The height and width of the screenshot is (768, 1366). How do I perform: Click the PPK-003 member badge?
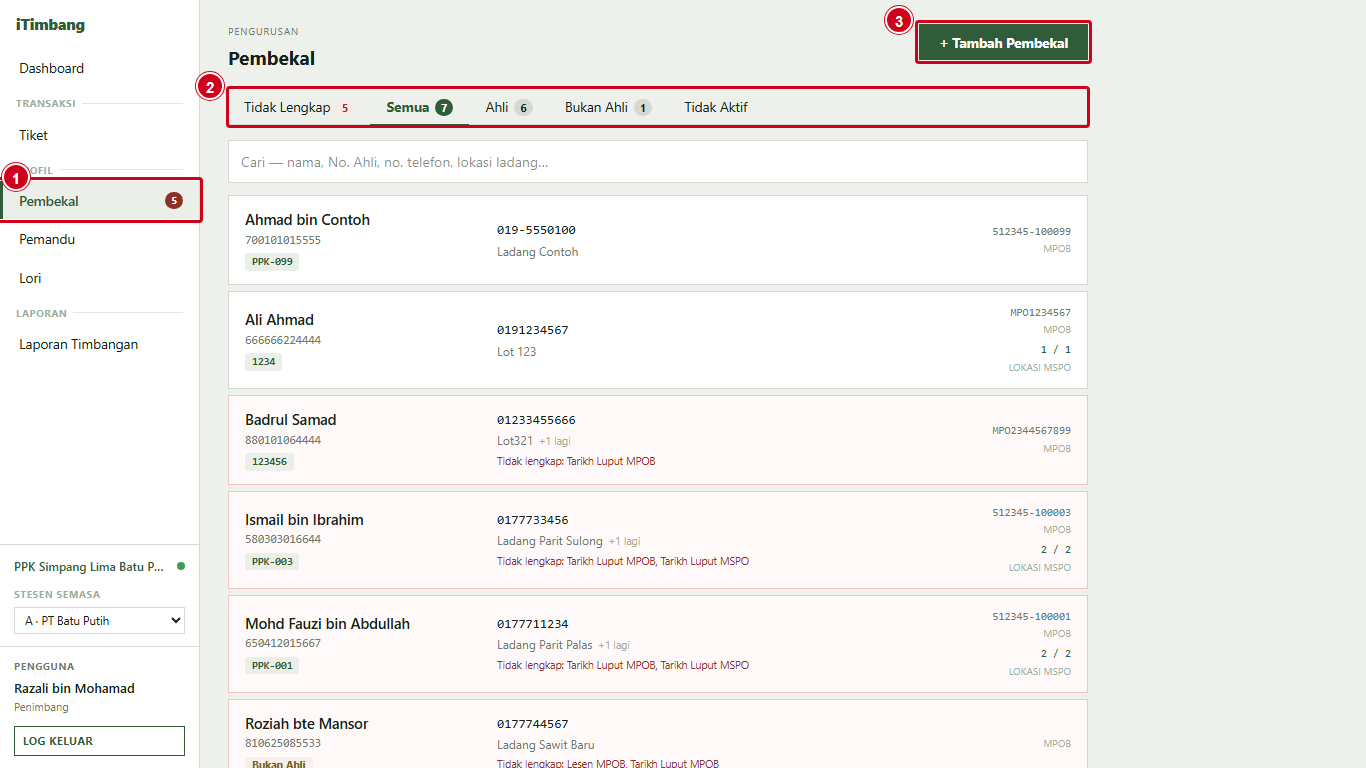[x=272, y=562]
